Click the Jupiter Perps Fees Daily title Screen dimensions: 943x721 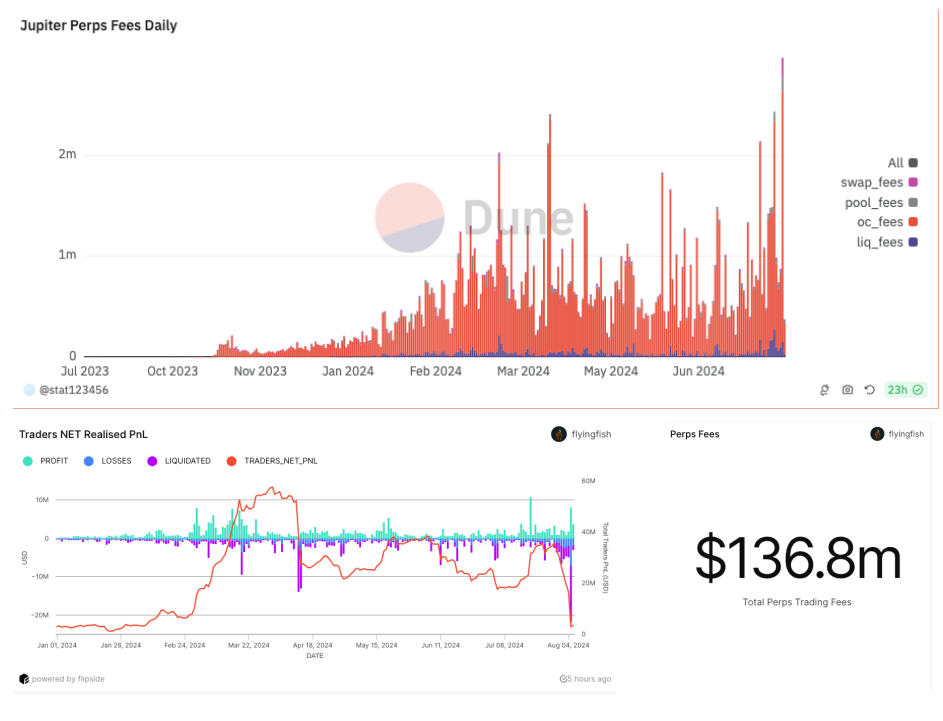pos(98,25)
